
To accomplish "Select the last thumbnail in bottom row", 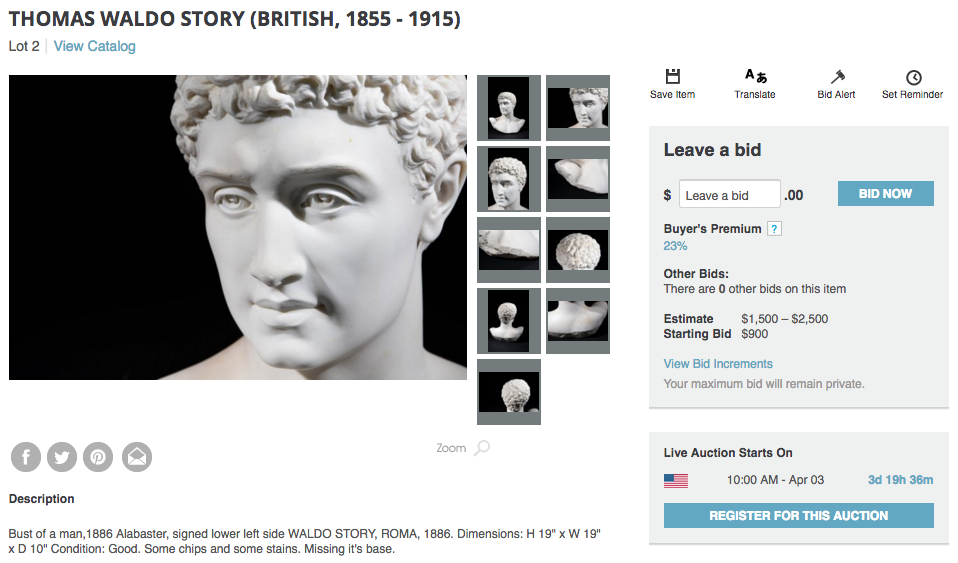I will pyautogui.click(x=509, y=392).
